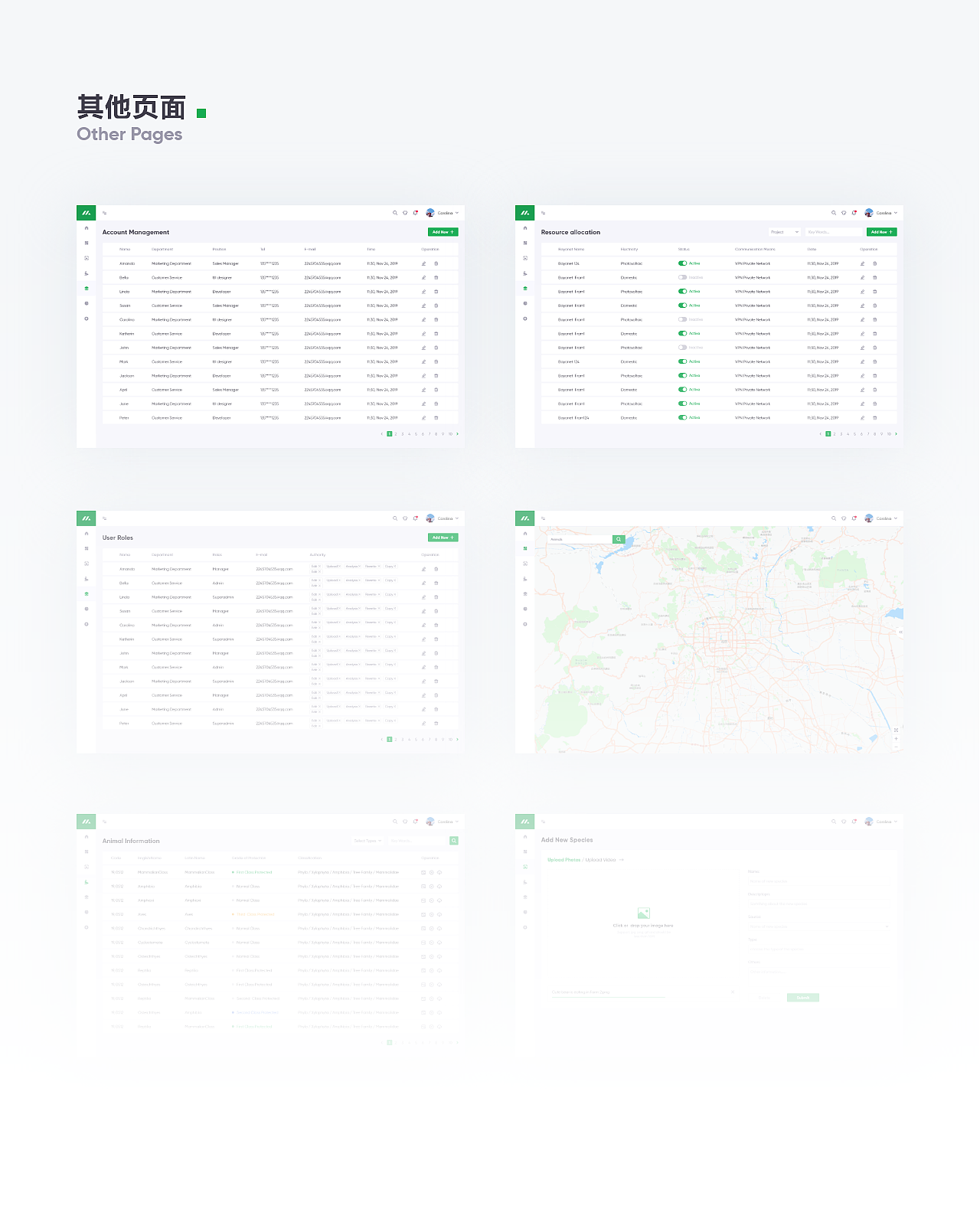Image resolution: width=980 pixels, height=1232 pixels.
Task: Go to page 5 in Resource allocation
Action: coord(854,434)
